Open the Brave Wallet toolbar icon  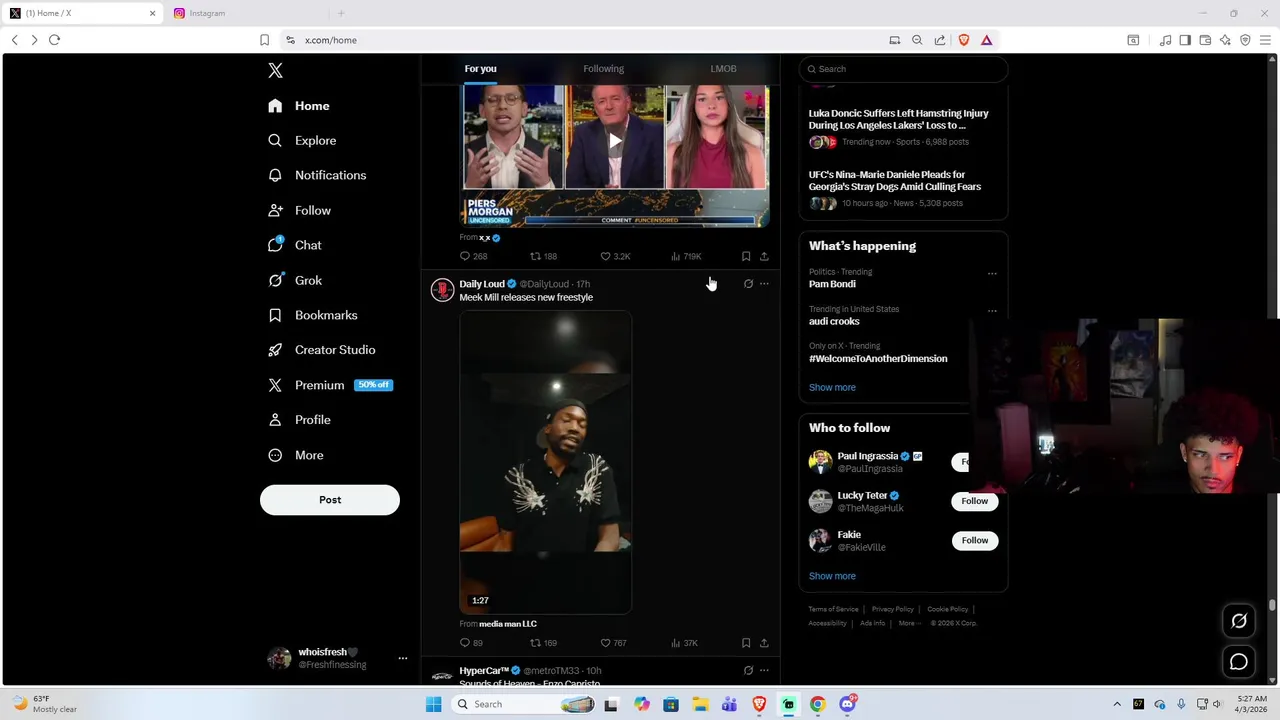pos(1205,40)
